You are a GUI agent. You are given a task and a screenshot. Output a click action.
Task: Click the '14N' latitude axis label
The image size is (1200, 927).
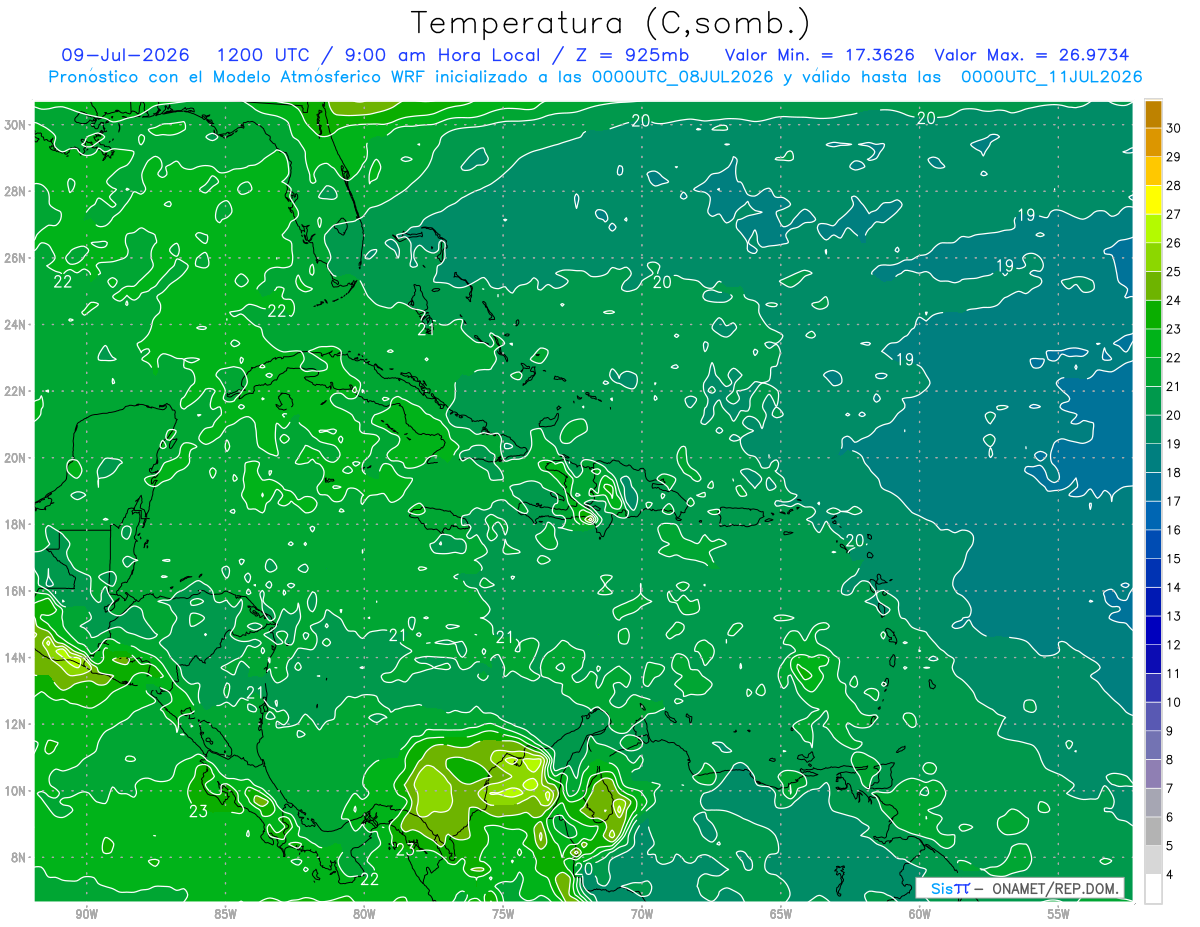tap(15, 658)
